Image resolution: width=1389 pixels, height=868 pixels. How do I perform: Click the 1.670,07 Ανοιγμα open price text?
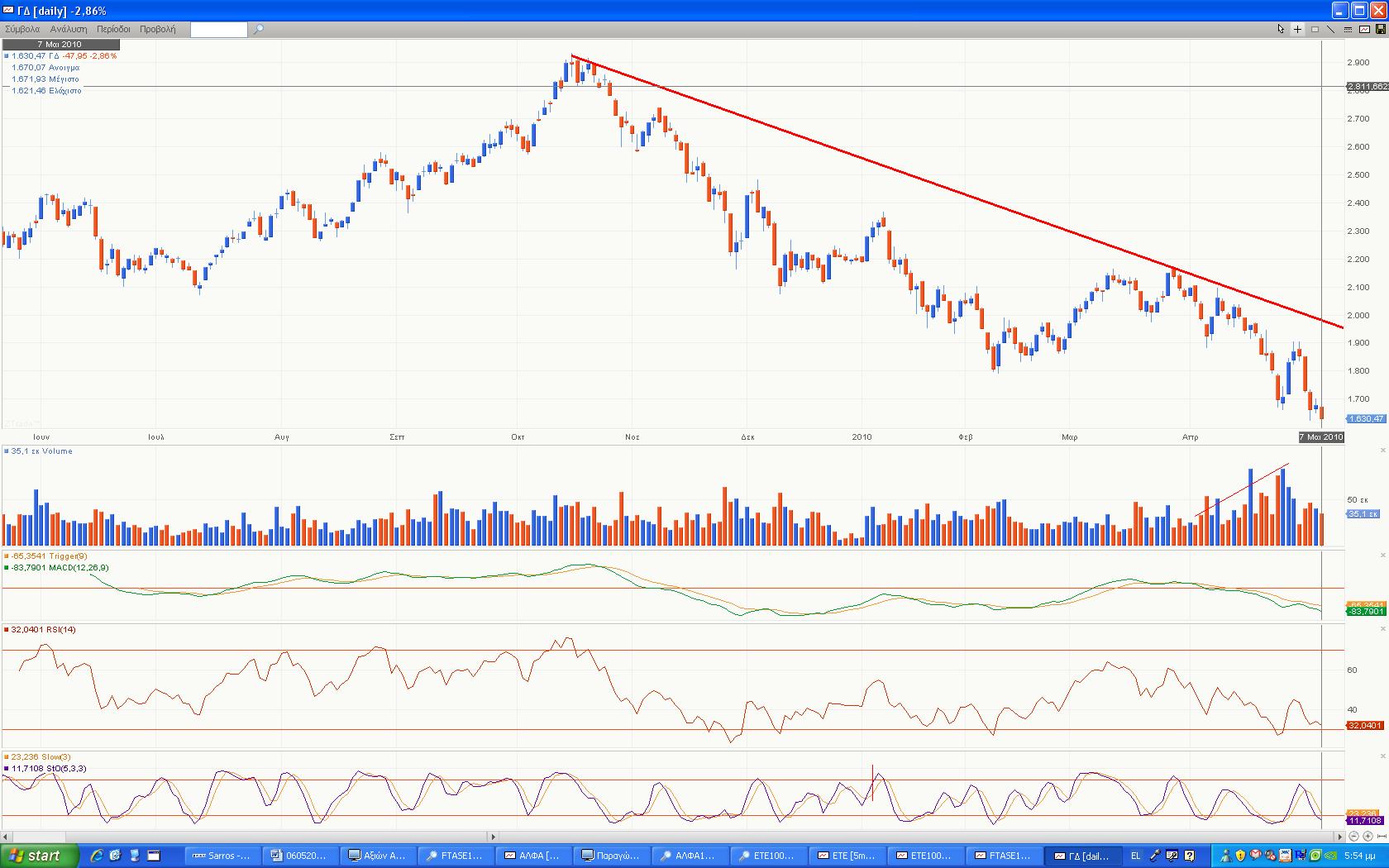click(45, 68)
